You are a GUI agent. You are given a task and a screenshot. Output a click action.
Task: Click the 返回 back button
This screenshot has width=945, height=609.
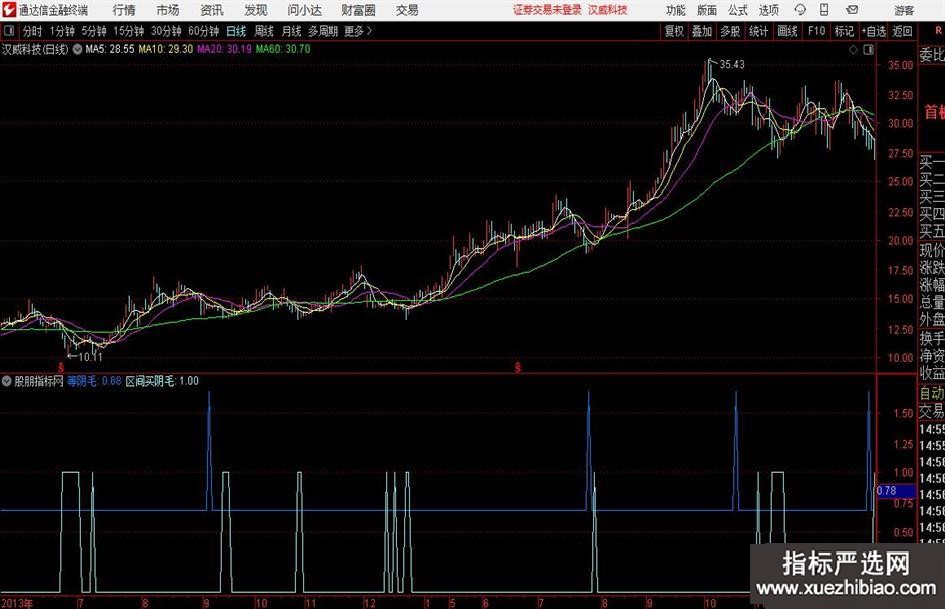click(902, 31)
